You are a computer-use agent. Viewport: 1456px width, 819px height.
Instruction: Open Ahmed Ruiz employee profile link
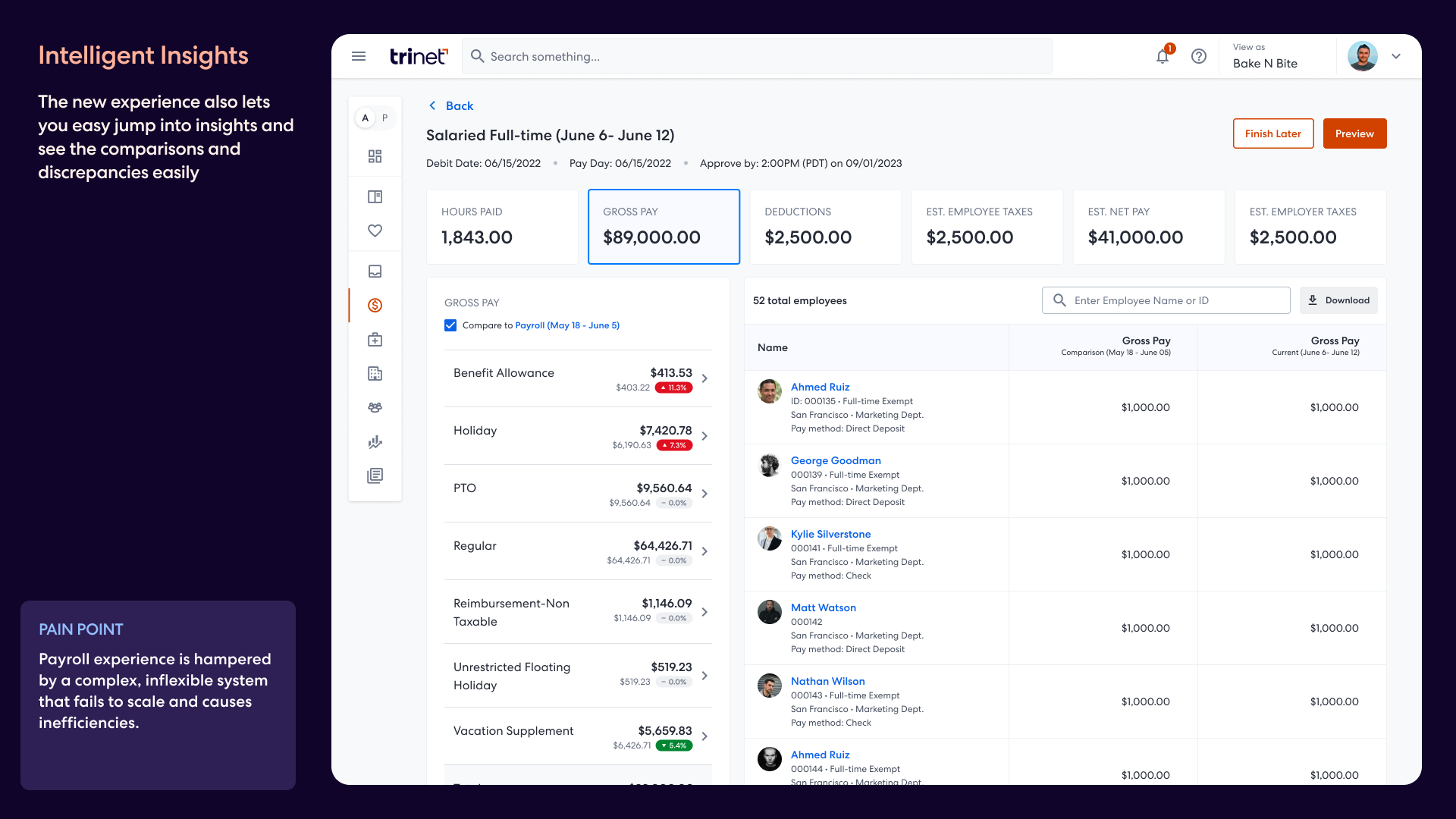click(x=820, y=387)
